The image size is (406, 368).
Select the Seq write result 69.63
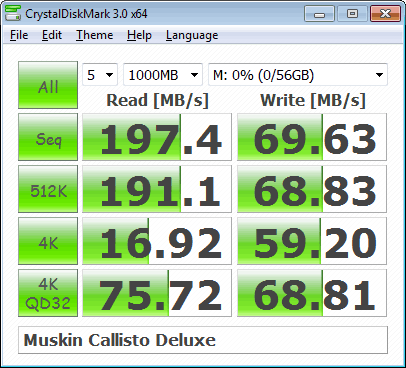coord(312,137)
